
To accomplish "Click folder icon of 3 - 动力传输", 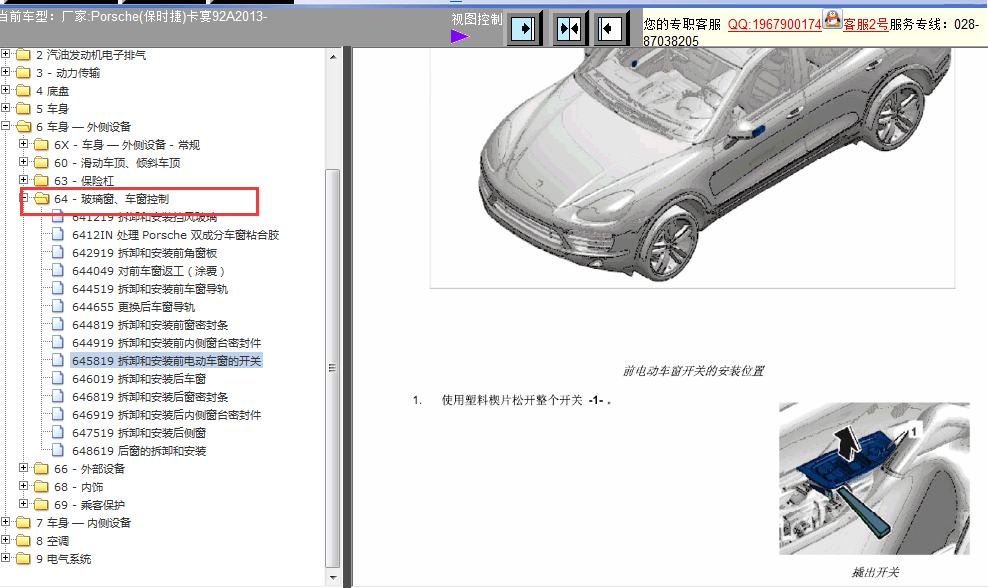I will click(23, 72).
